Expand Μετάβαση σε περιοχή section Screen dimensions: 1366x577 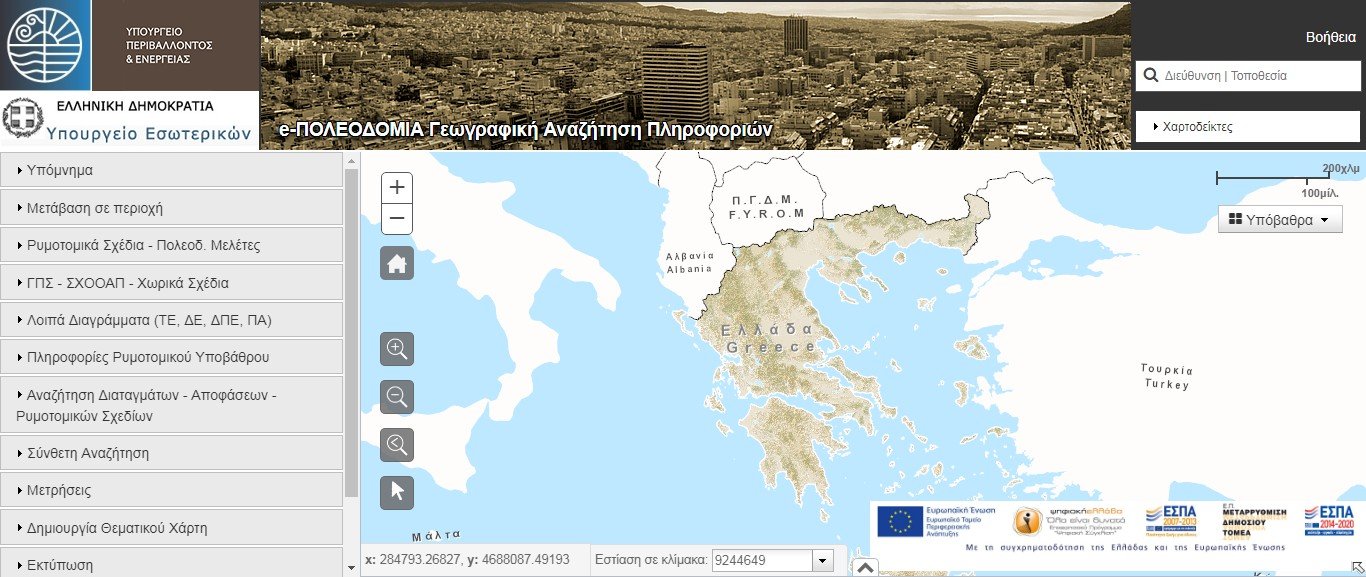click(171, 208)
